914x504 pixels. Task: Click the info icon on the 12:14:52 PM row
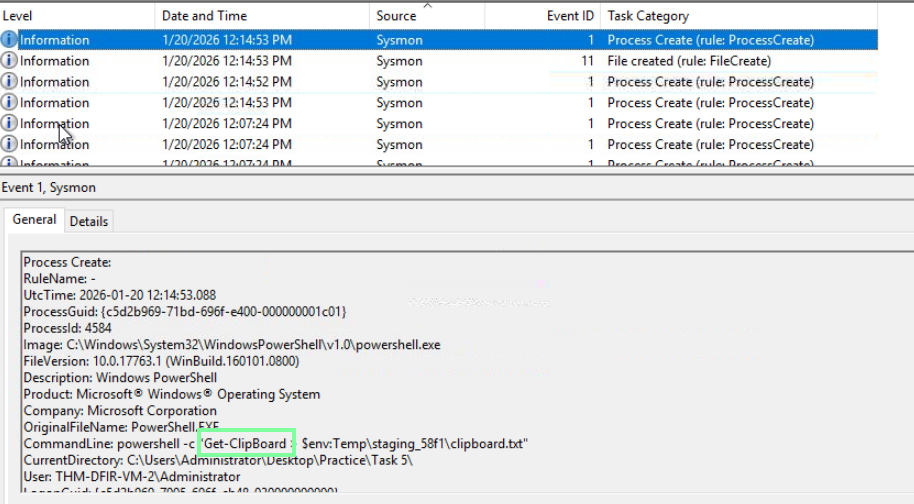pyautogui.click(x=10, y=82)
